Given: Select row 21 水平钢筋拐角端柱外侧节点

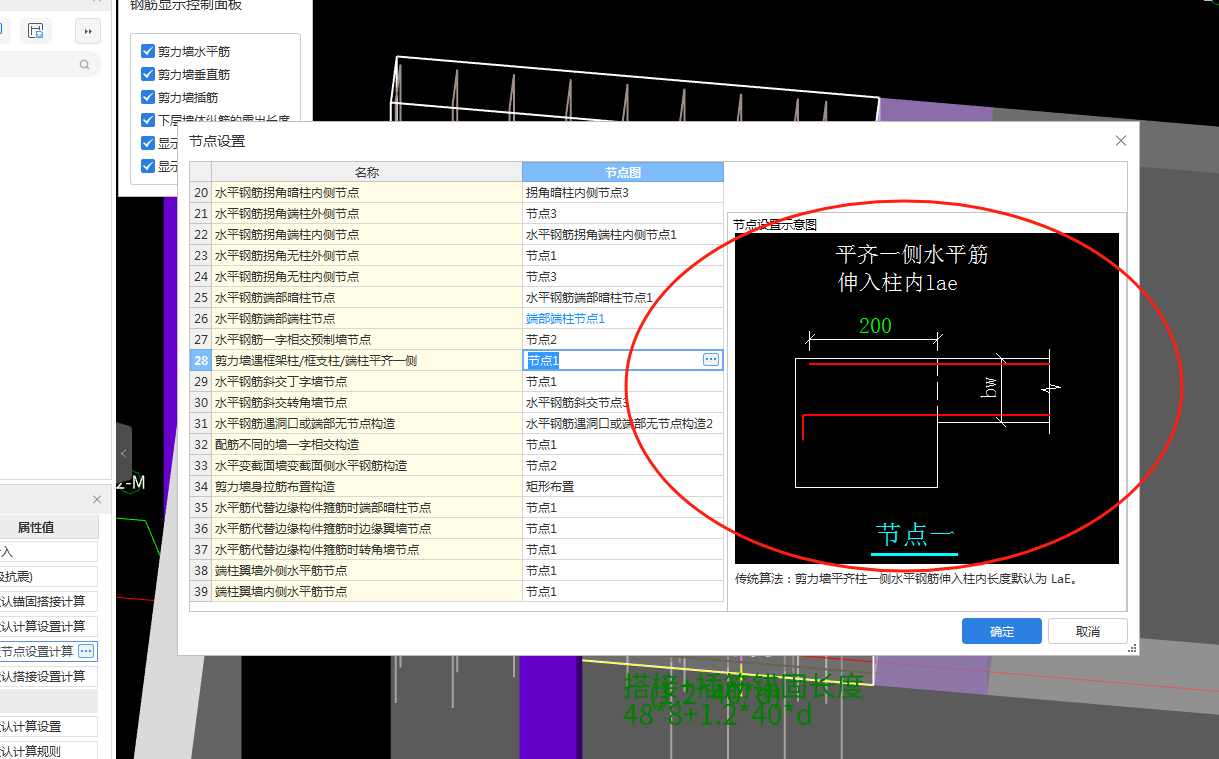Looking at the screenshot, I should pyautogui.click(x=367, y=213).
